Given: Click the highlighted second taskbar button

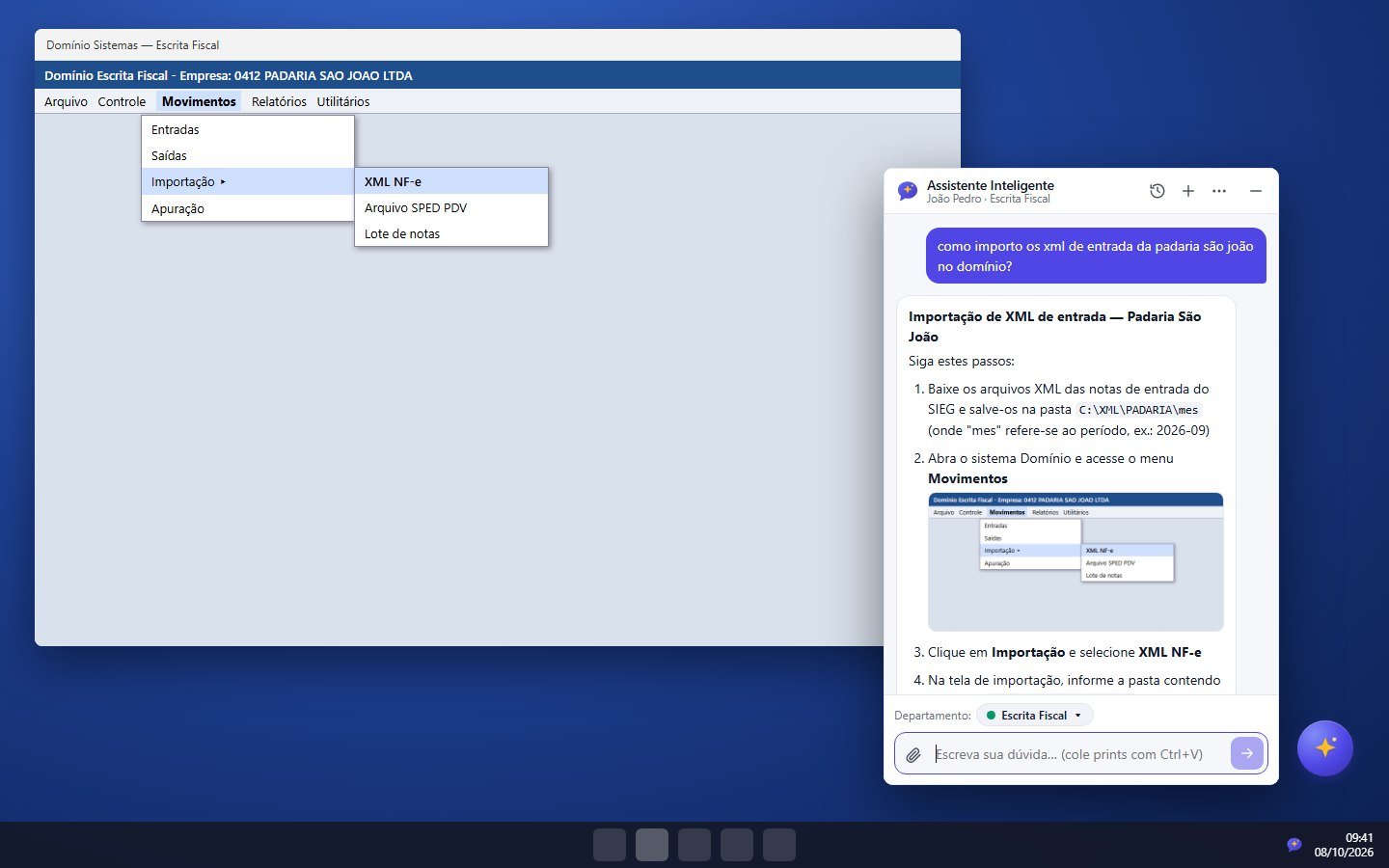Looking at the screenshot, I should [652, 845].
